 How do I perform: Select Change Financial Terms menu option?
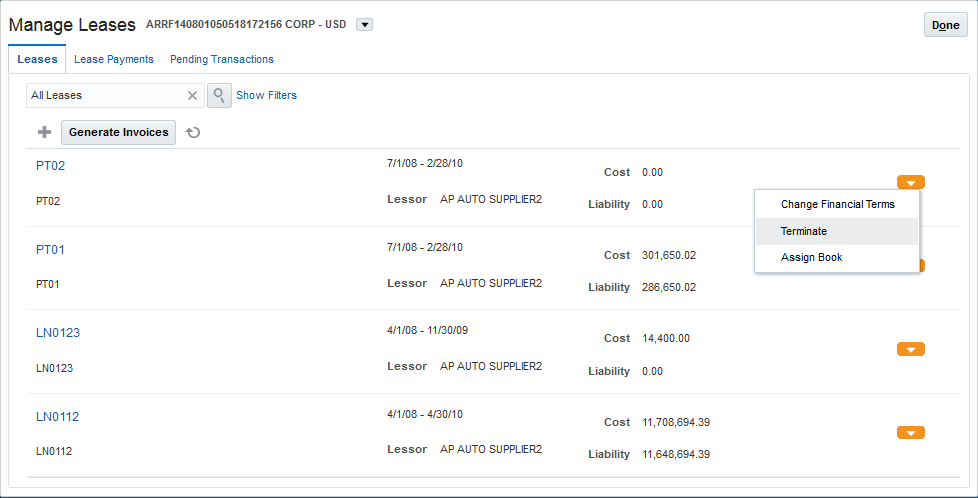coord(837,204)
